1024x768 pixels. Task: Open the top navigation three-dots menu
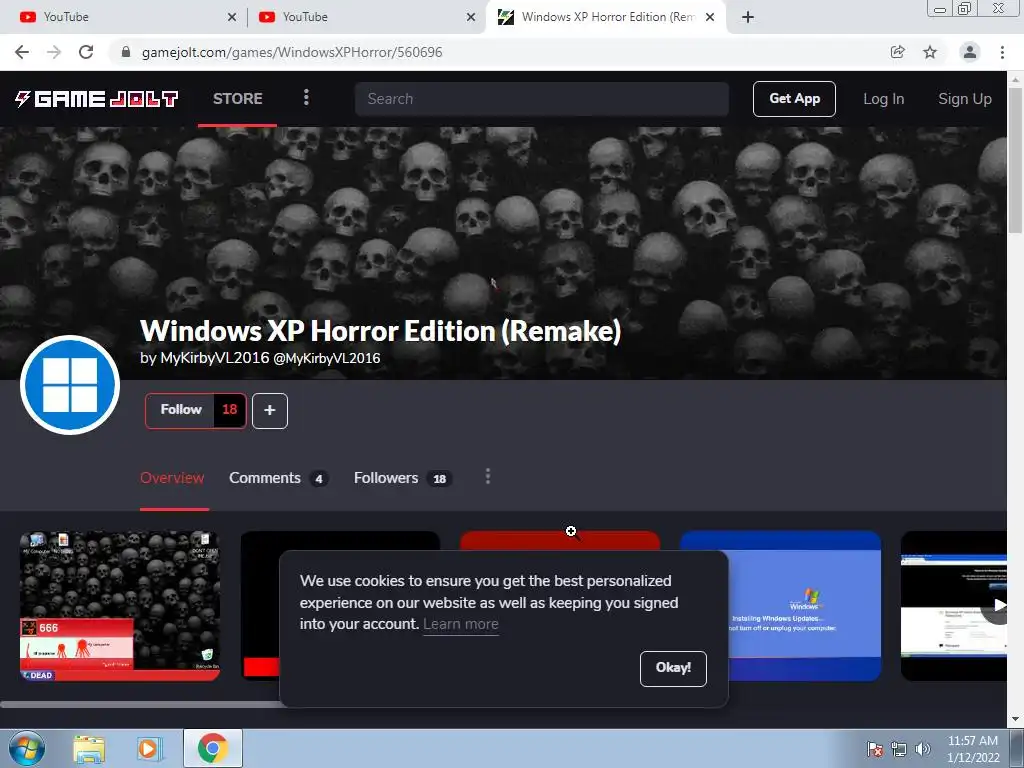coord(306,98)
